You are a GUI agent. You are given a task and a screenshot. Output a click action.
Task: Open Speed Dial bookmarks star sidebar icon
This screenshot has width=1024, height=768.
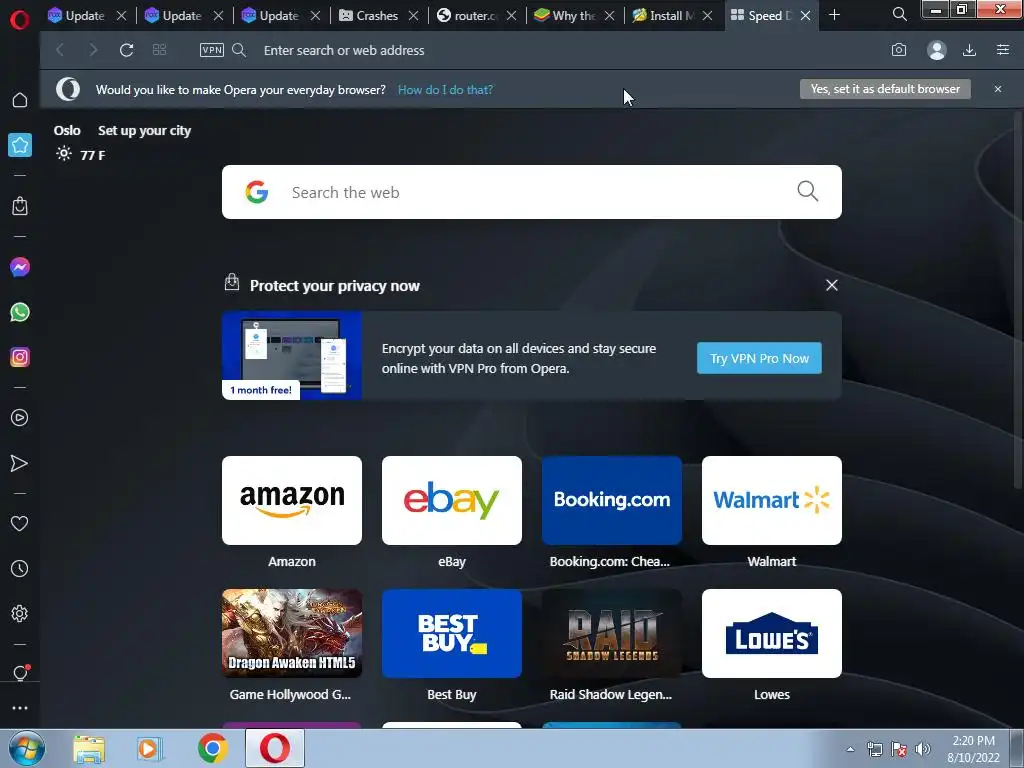point(20,145)
